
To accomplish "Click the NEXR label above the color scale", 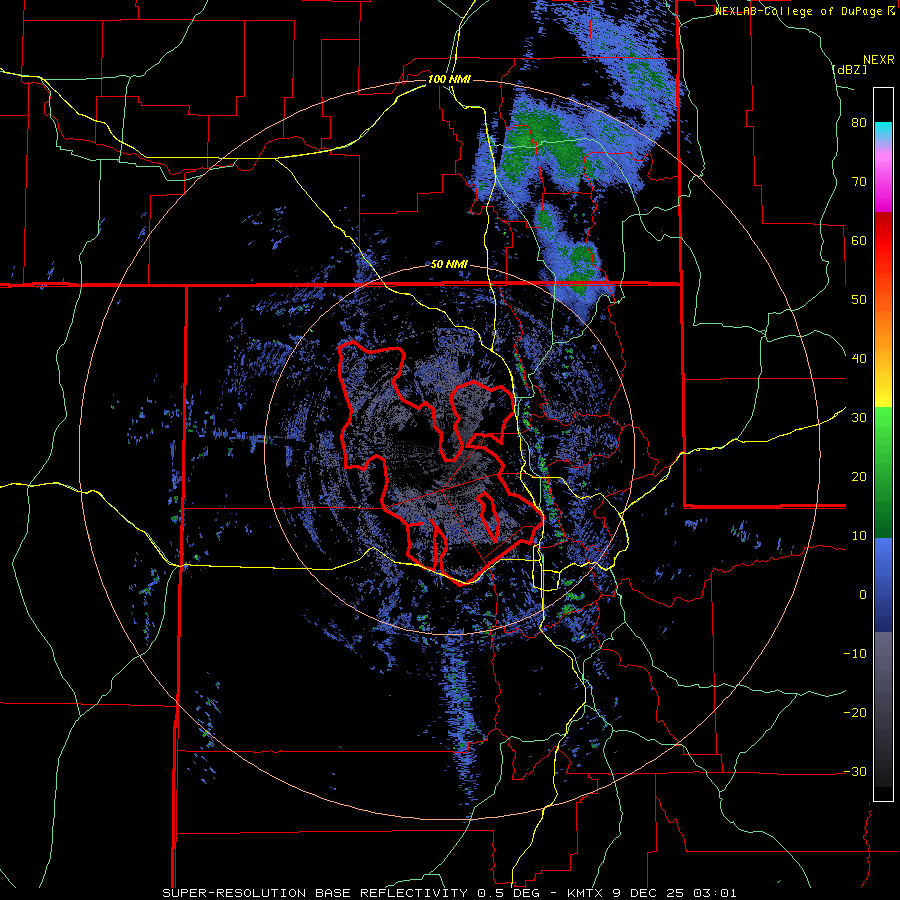I will [879, 60].
